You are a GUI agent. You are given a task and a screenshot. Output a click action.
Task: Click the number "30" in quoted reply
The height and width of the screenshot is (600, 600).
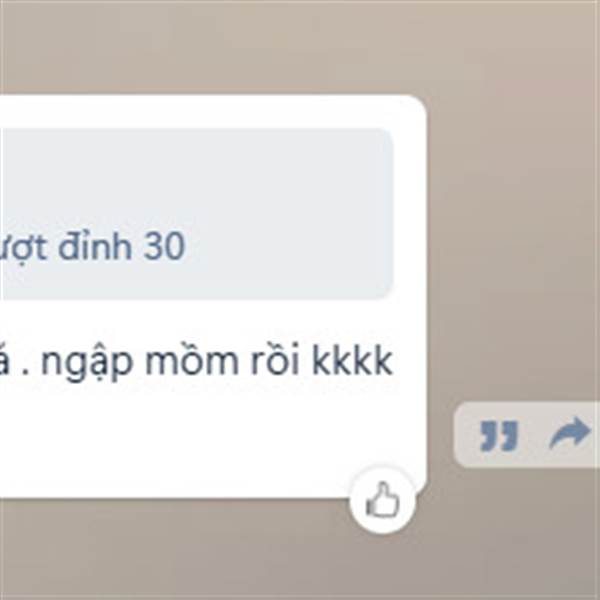[164, 246]
